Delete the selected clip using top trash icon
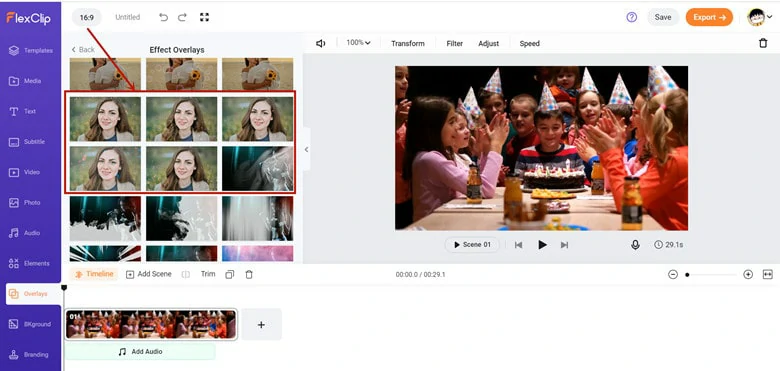The width and height of the screenshot is (780, 371). pos(763,43)
